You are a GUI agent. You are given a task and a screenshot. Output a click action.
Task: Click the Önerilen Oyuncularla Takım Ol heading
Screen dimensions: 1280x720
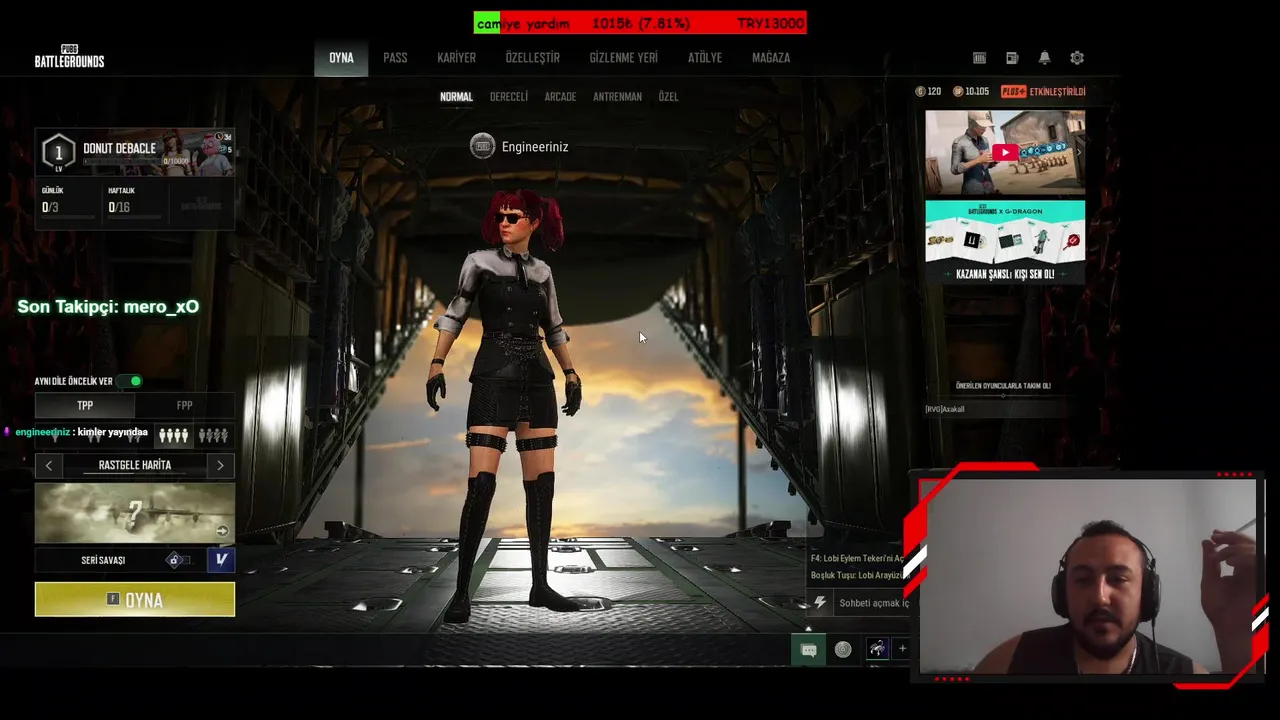[1003, 385]
